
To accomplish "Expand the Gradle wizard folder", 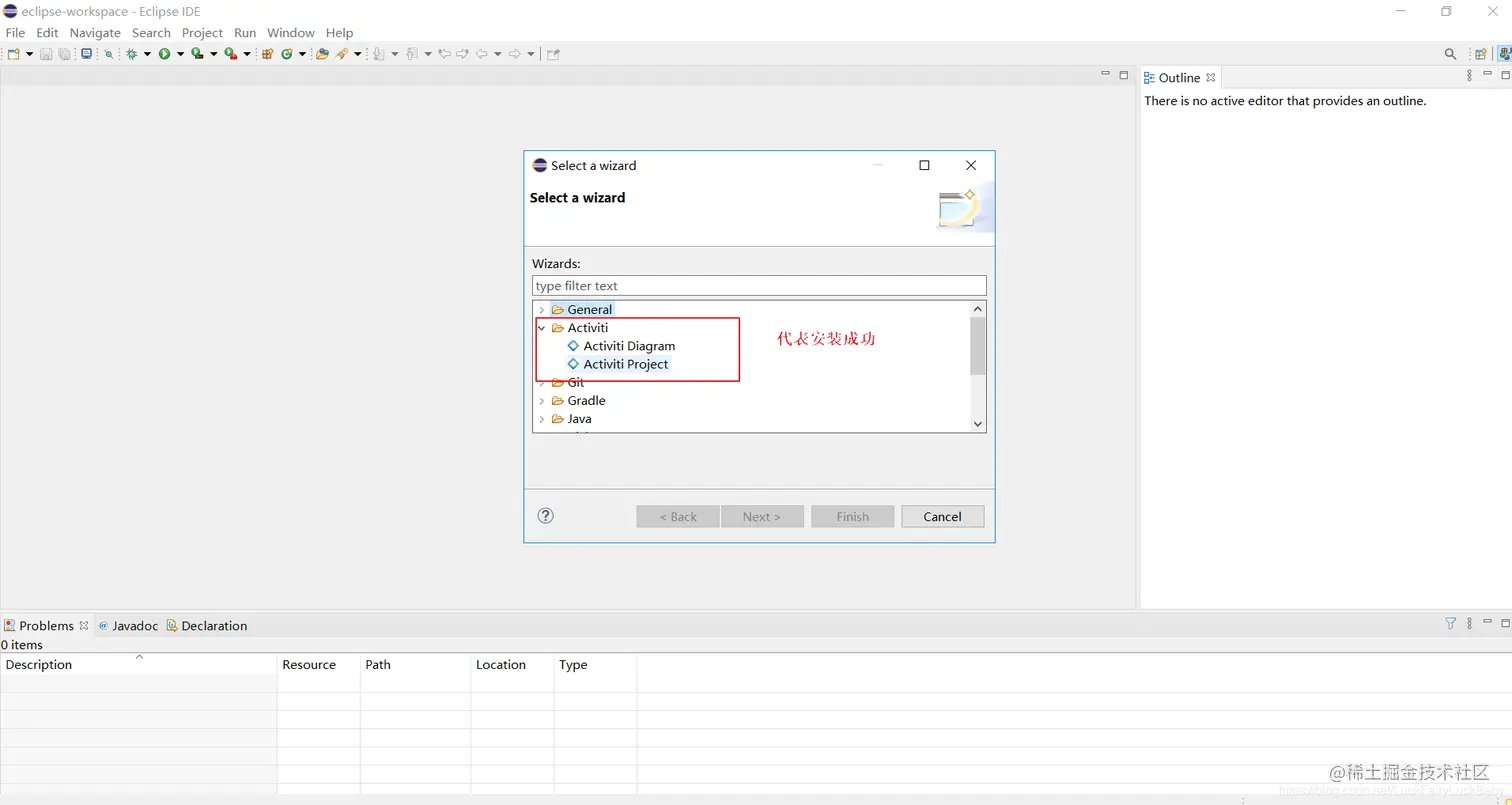I will pos(542,401).
